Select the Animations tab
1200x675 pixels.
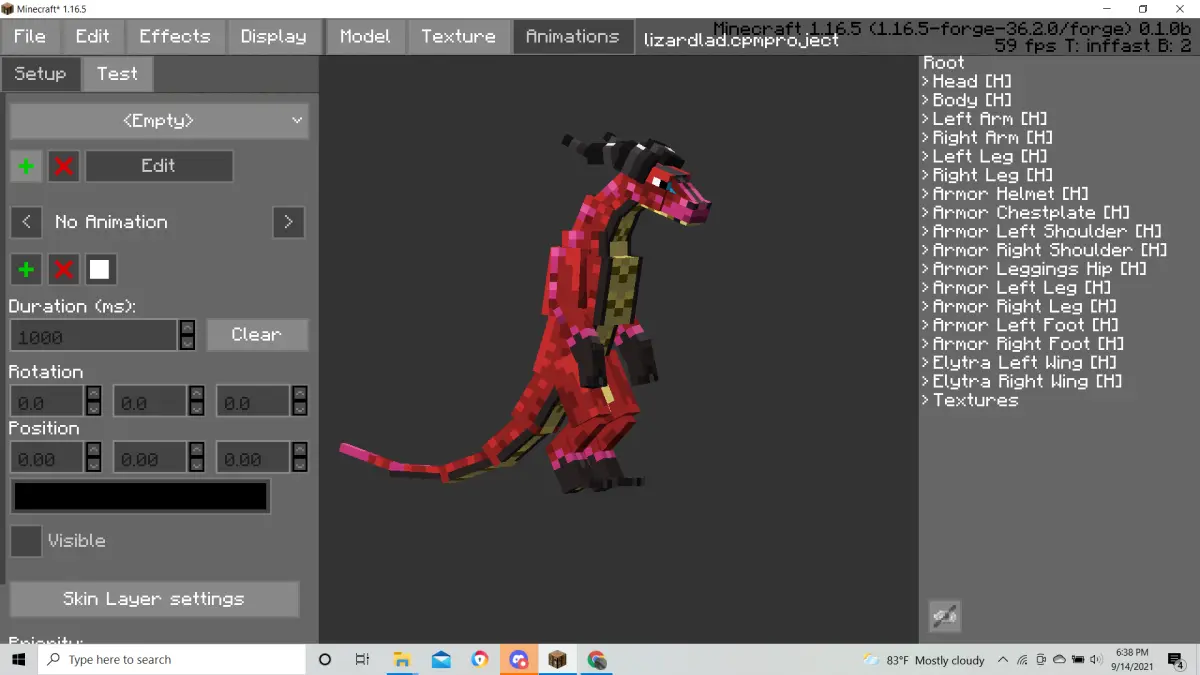(x=573, y=36)
